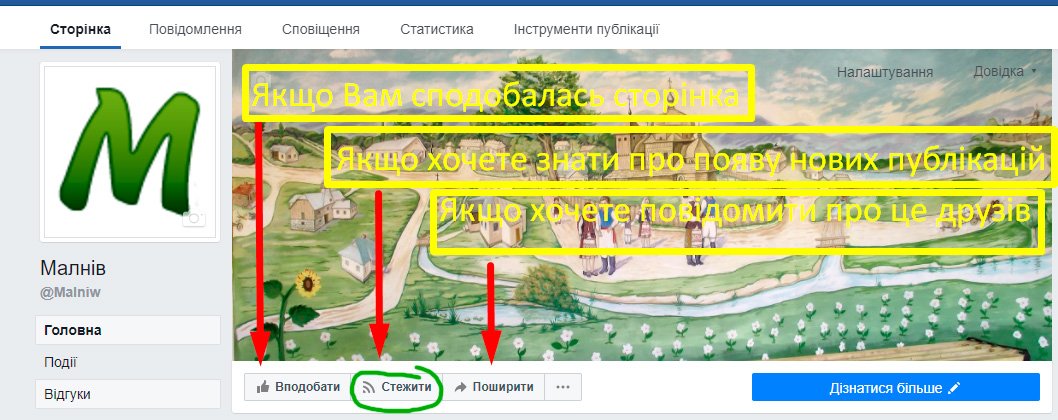Screen dimensions: 1058x420
Task: Click the Дізнатися більше button
Action: [895, 388]
